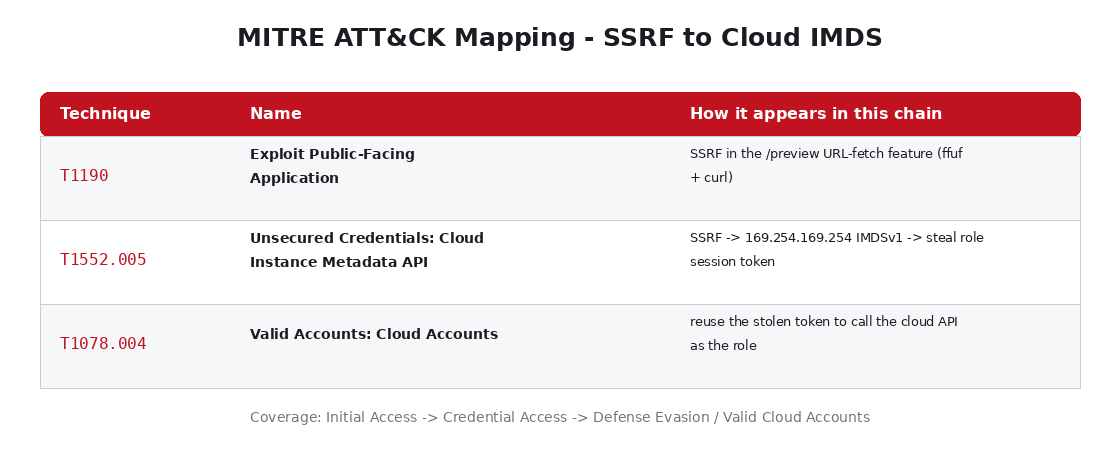This screenshot has width=1120, height=470.
Task: Select 'Exploit Public-Facing Application' name cell
Action: point(332,166)
